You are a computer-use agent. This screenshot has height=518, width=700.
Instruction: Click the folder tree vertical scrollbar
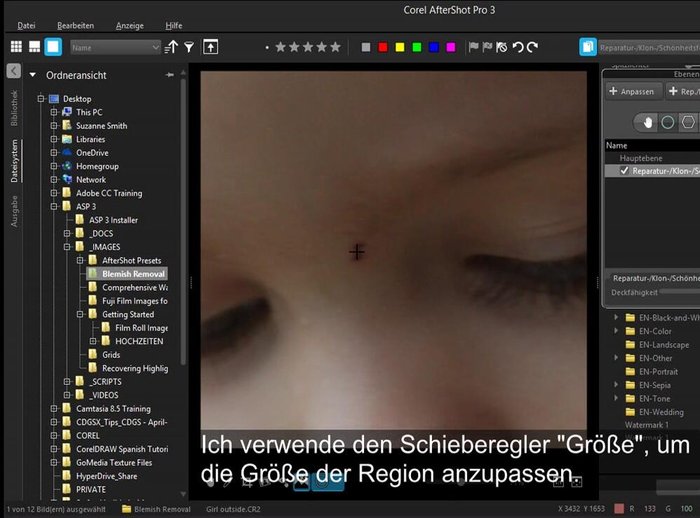[183, 221]
